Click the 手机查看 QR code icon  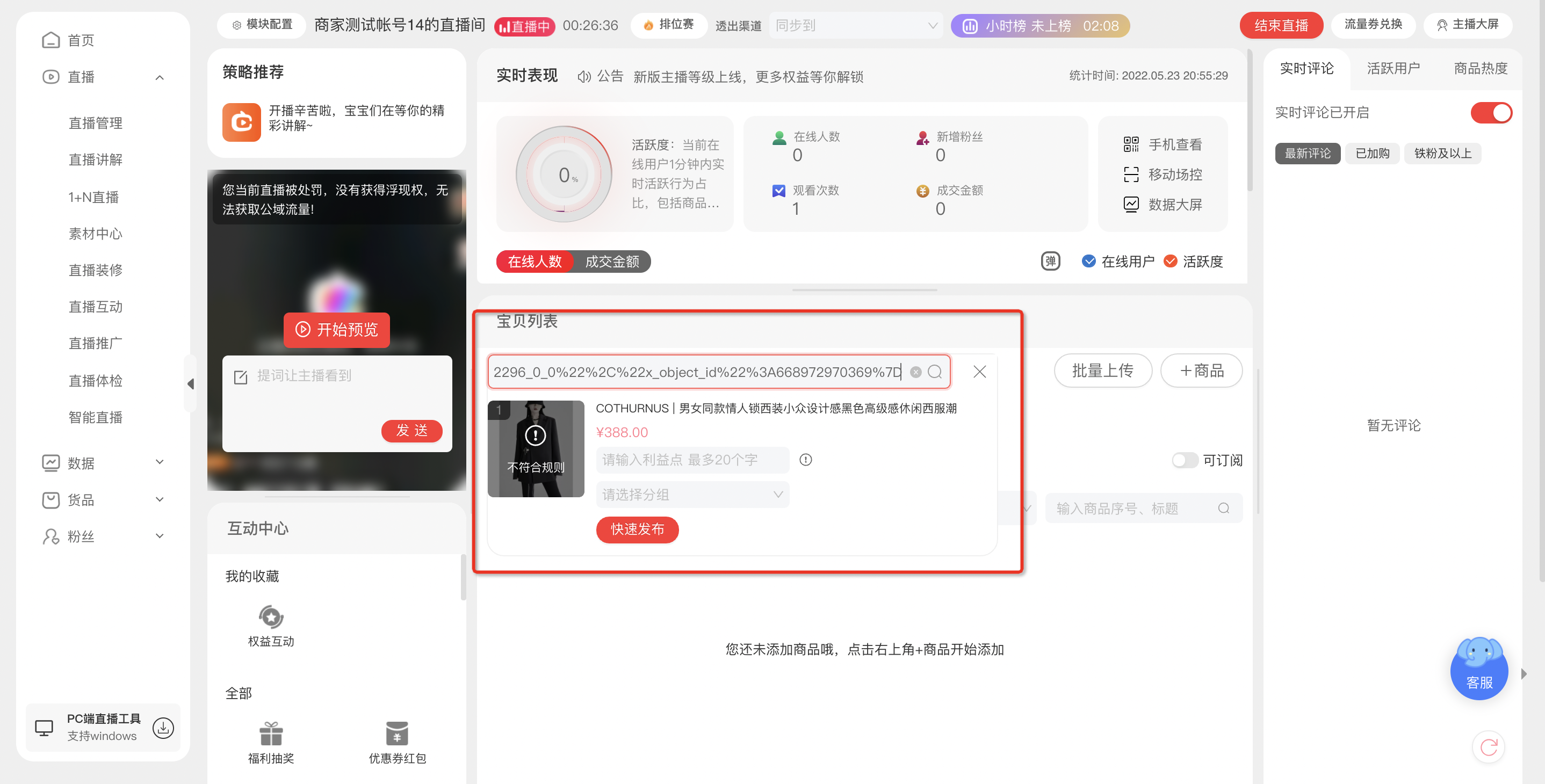coord(1131,144)
